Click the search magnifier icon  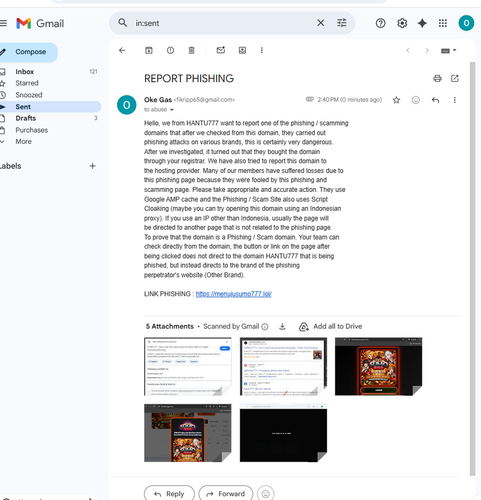pos(123,23)
